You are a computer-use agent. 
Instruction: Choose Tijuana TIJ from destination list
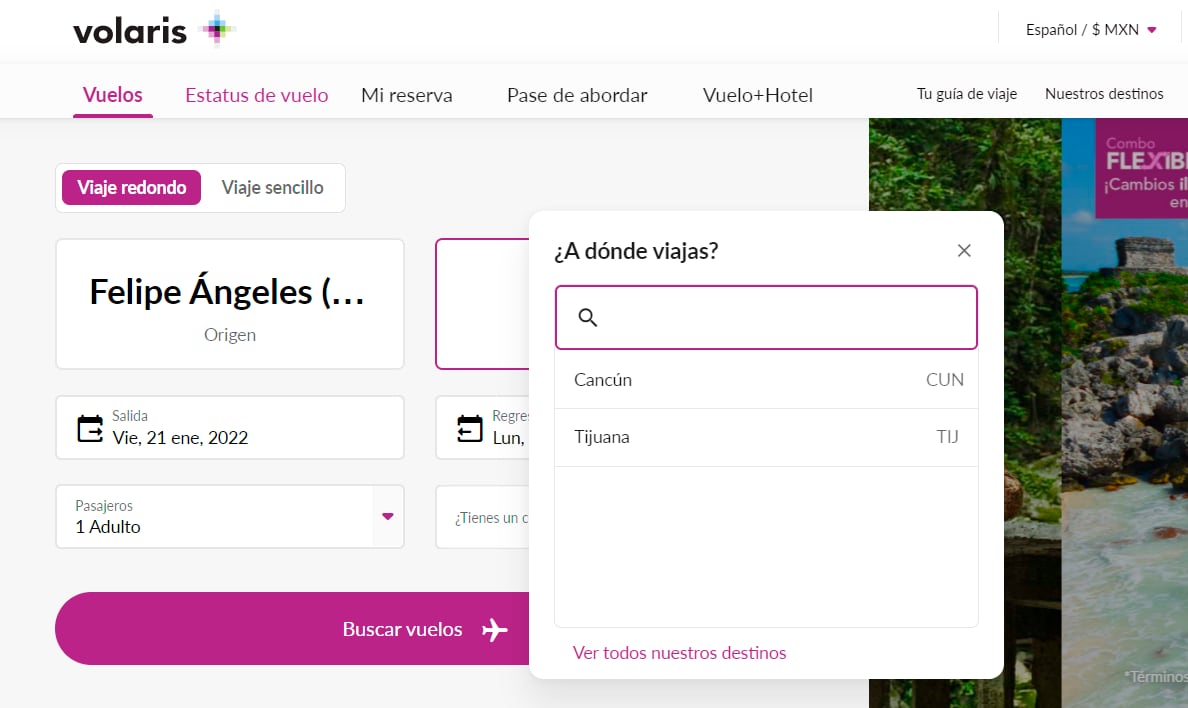coord(766,437)
